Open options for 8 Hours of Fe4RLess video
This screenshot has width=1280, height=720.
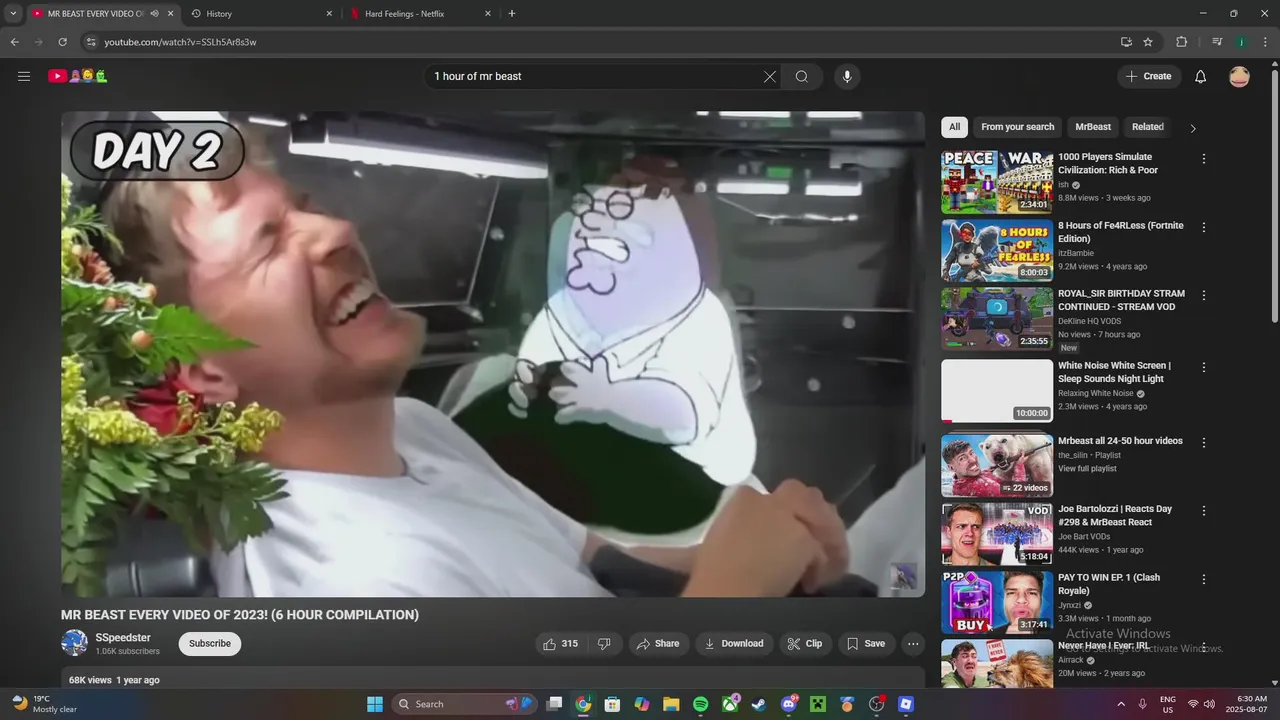pyautogui.click(x=1203, y=227)
